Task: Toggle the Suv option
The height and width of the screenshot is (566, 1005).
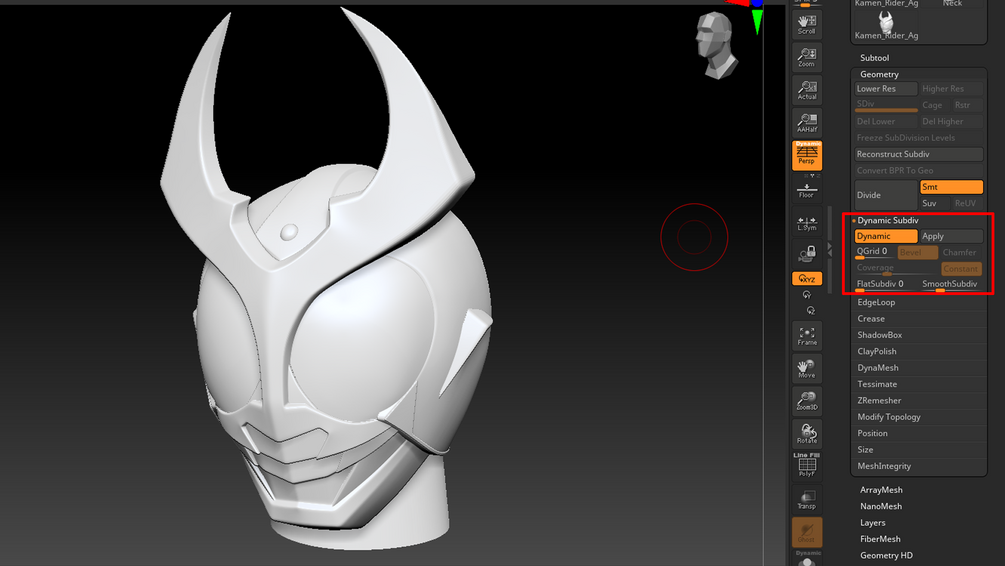Action: 935,203
